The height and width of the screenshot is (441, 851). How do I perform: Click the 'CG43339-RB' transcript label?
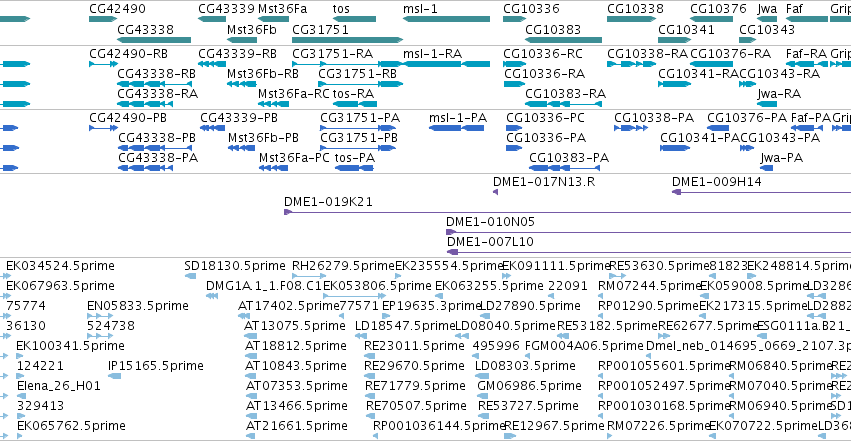[237, 54]
